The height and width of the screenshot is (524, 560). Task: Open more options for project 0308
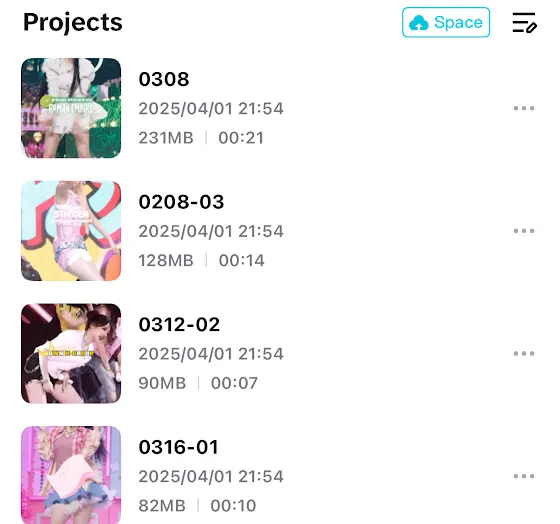point(524,108)
